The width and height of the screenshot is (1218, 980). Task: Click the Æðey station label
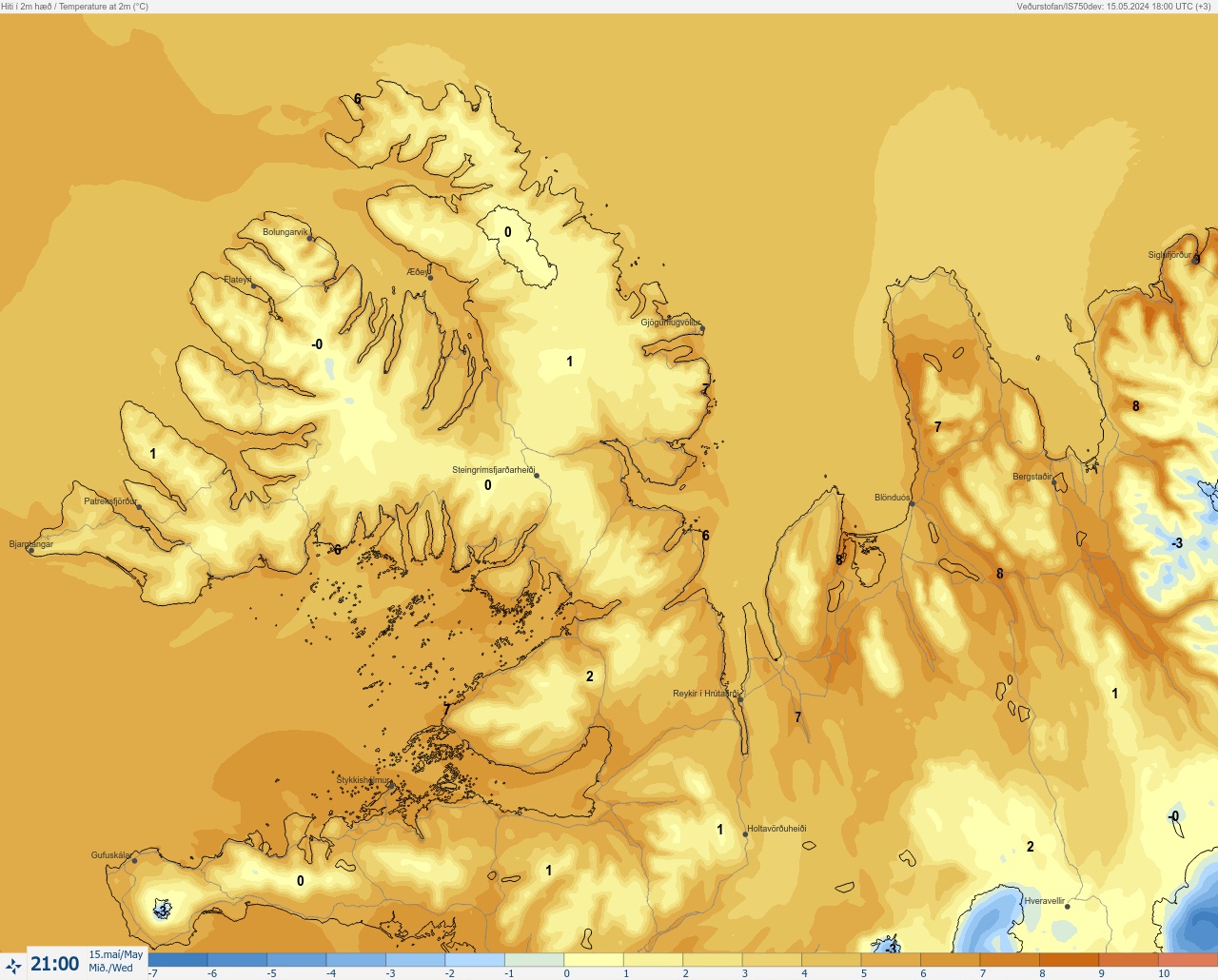point(418,272)
